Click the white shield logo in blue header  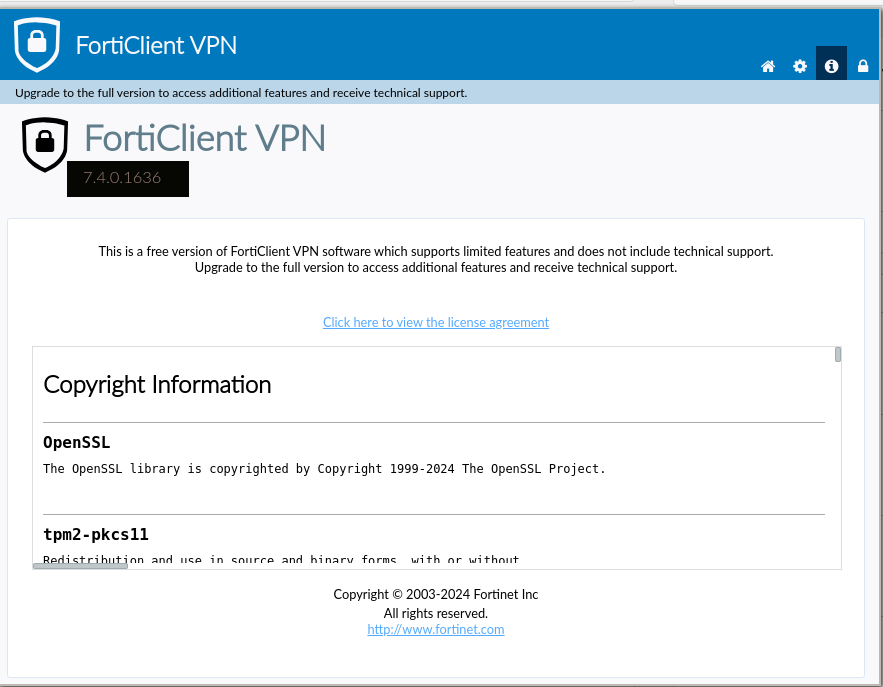tap(37, 43)
